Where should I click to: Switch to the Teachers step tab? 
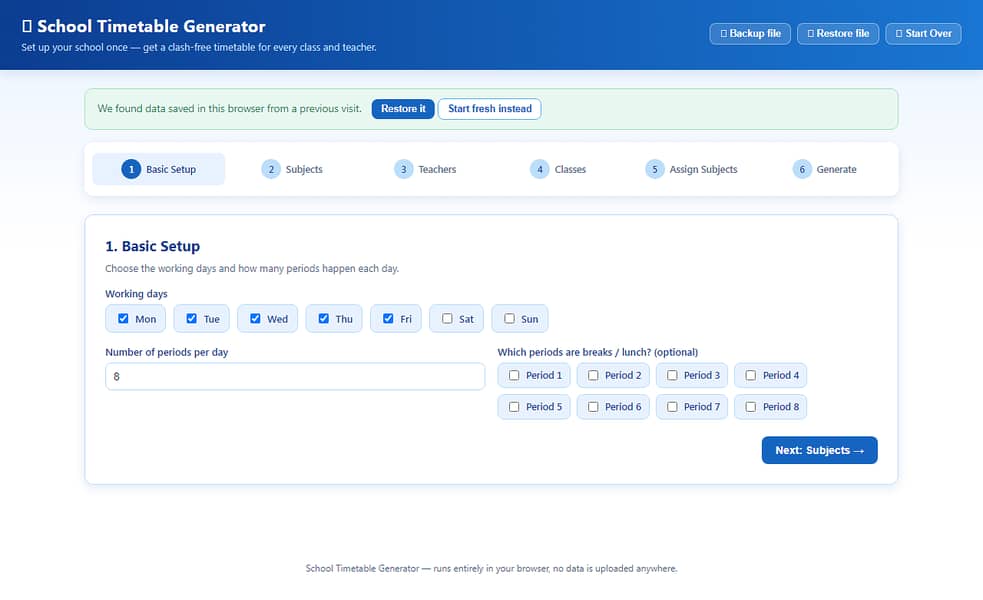click(x=425, y=169)
